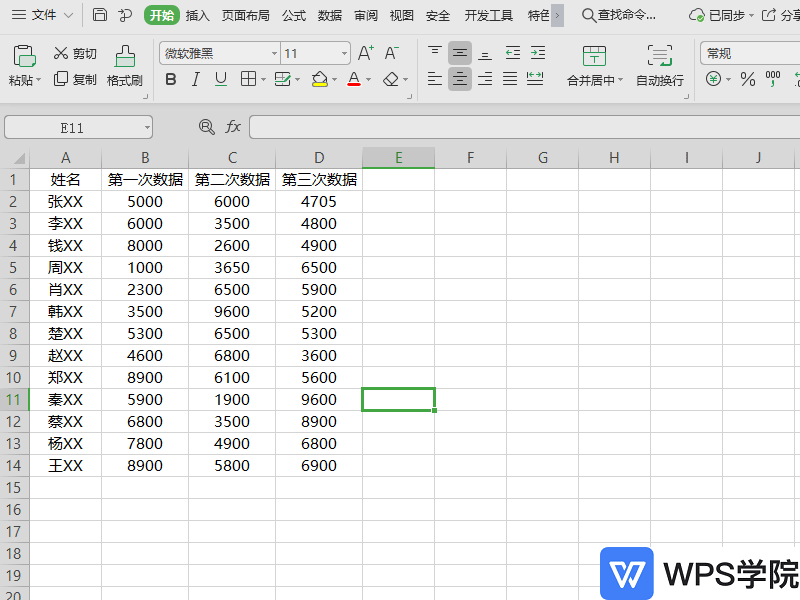Click the fill color bucket swatch
Image resolution: width=800 pixels, height=600 pixels.
(319, 79)
